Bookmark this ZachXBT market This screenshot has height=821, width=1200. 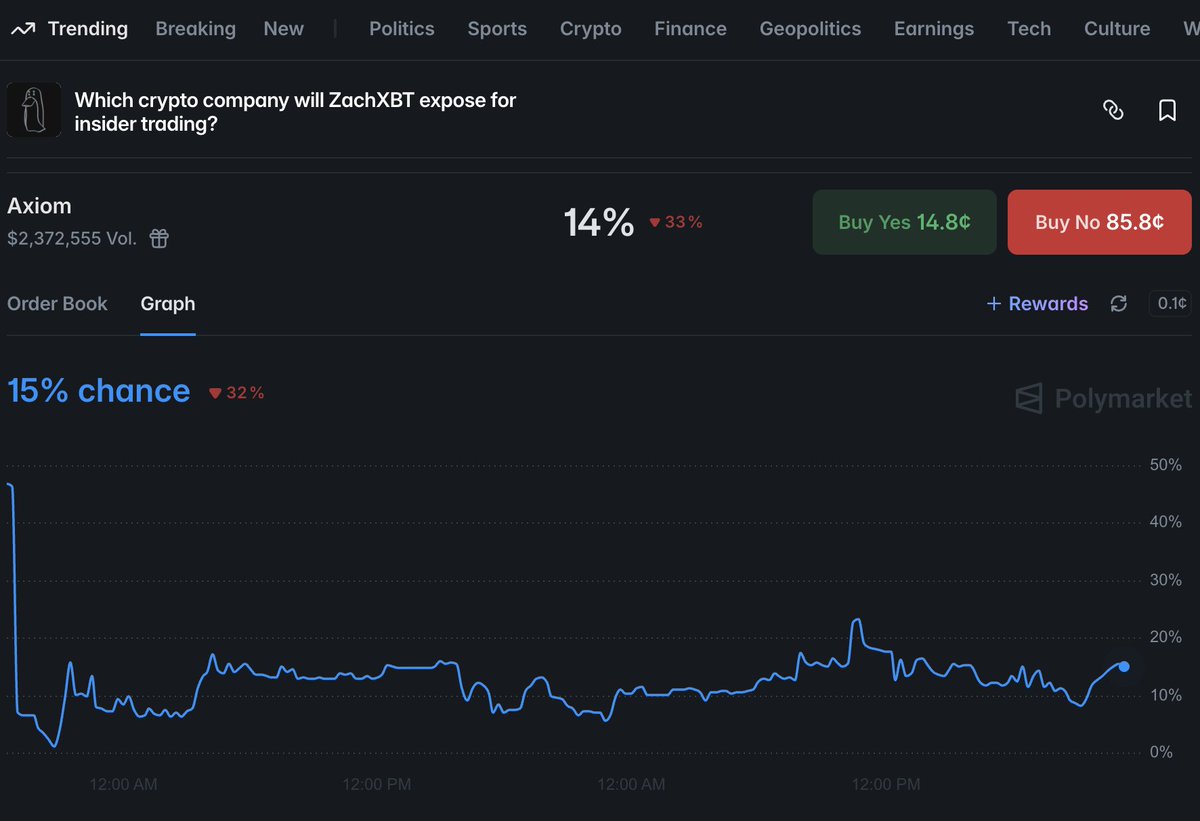(1167, 110)
